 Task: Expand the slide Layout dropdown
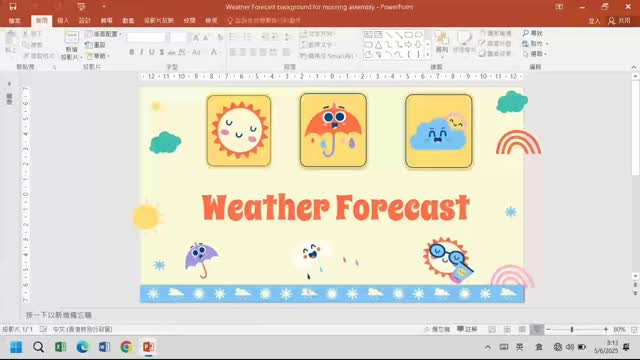click(103, 34)
